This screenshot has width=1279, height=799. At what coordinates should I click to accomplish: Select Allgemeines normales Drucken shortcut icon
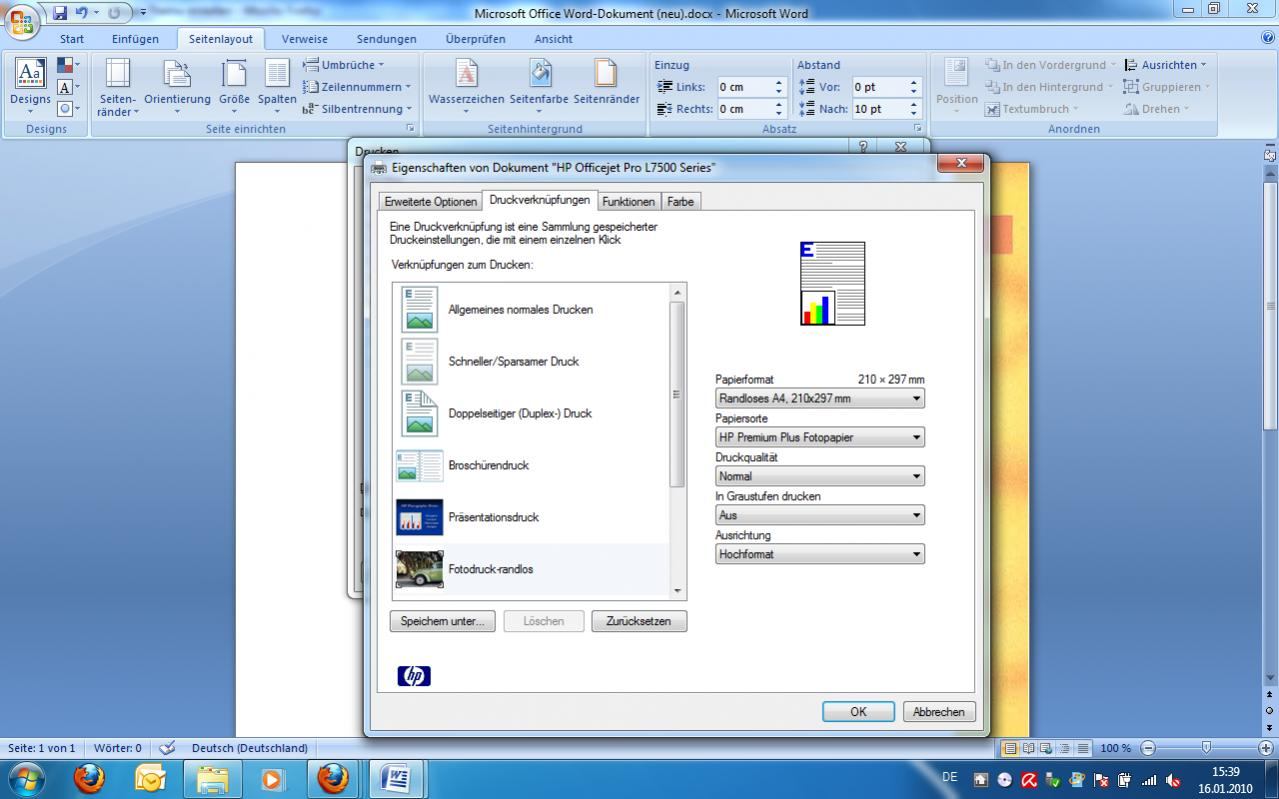click(x=419, y=309)
